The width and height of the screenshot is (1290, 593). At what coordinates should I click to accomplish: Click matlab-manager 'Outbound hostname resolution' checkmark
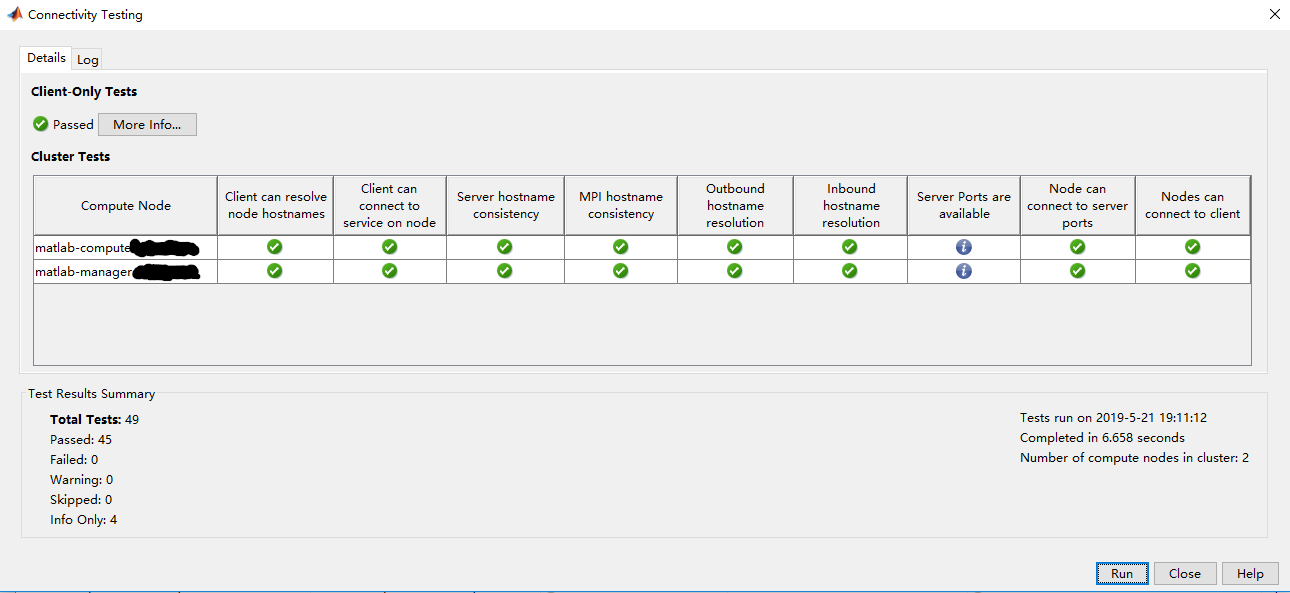pyautogui.click(x=735, y=271)
